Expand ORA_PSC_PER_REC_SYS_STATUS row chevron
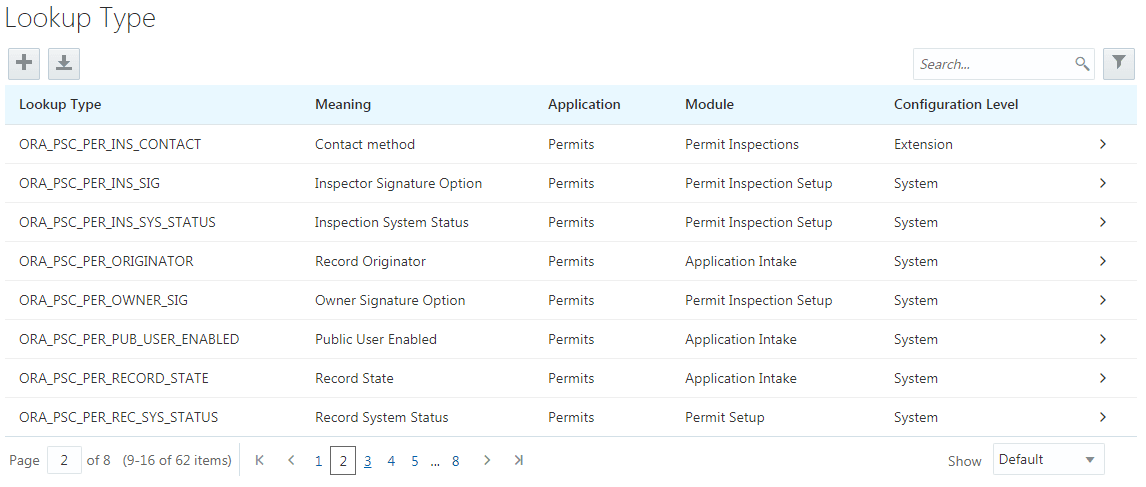This screenshot has height=487, width=1146. click(x=1102, y=417)
